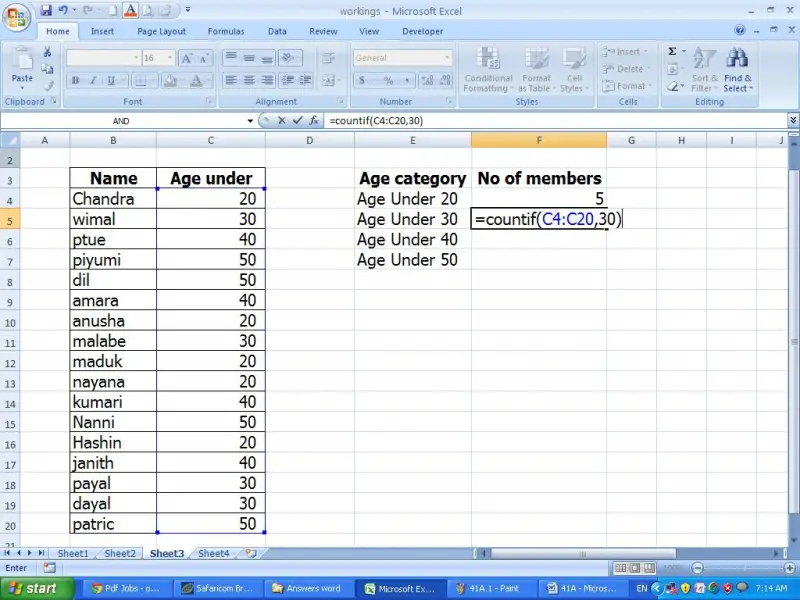Toggle Bold formatting
This screenshot has width=800, height=600.
tap(76, 81)
